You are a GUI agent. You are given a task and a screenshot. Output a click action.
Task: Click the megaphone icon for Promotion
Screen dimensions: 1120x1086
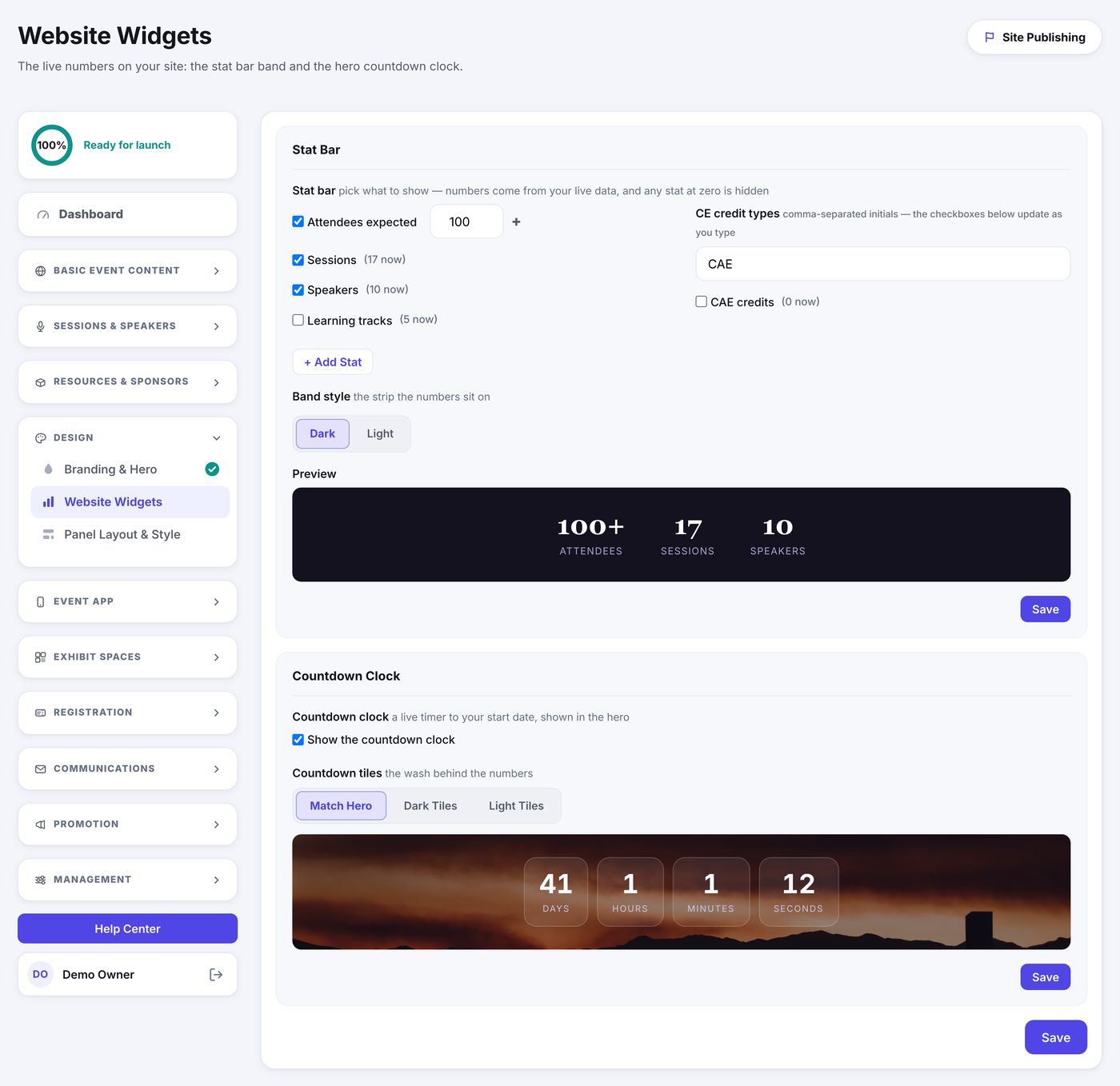(40, 824)
